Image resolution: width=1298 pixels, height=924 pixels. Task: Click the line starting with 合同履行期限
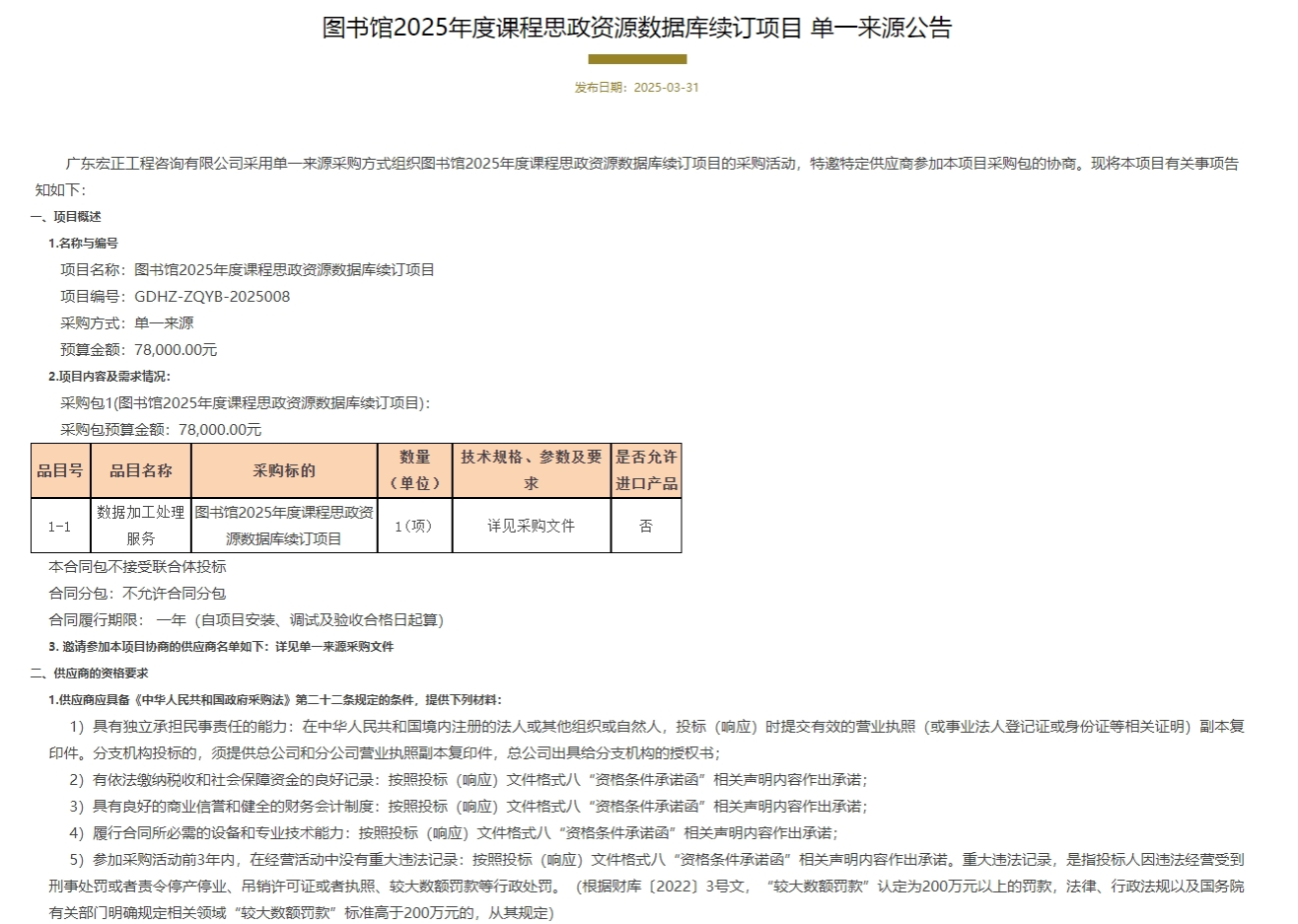click(247, 620)
